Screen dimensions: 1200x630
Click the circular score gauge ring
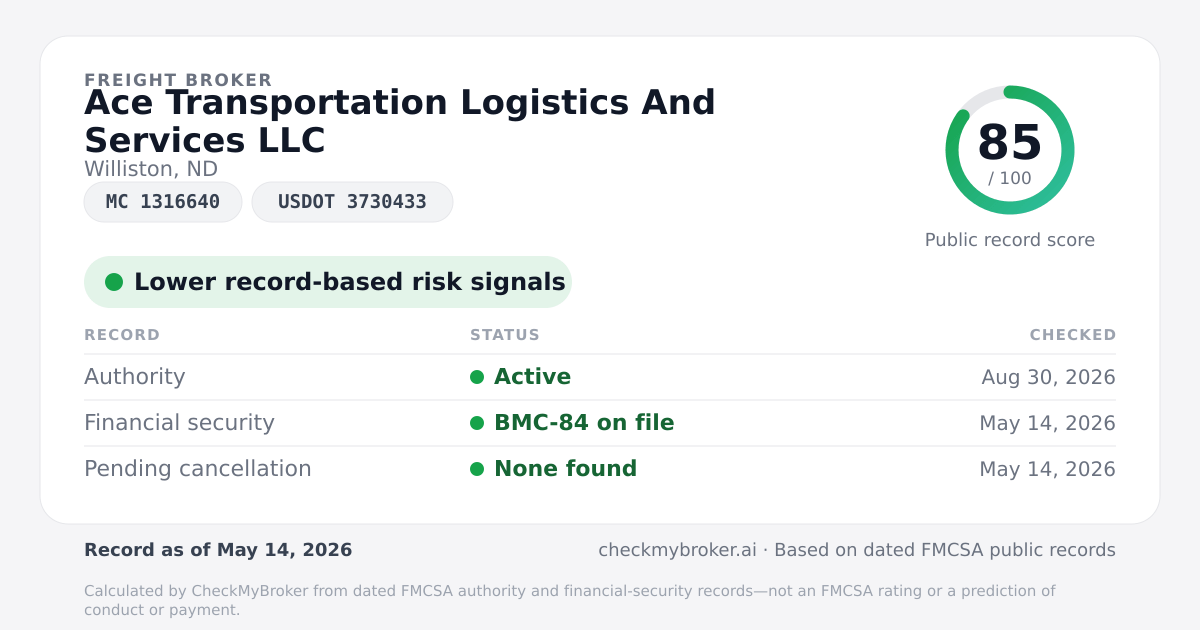(1010, 150)
